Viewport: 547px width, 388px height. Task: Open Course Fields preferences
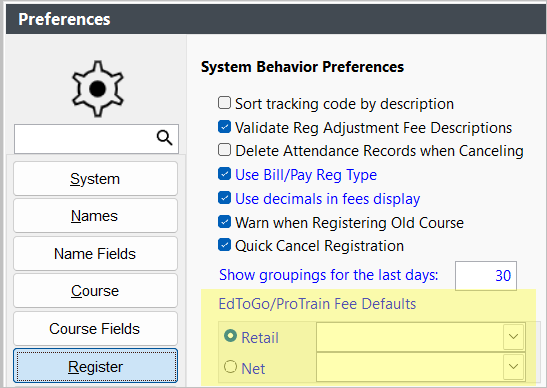95,328
